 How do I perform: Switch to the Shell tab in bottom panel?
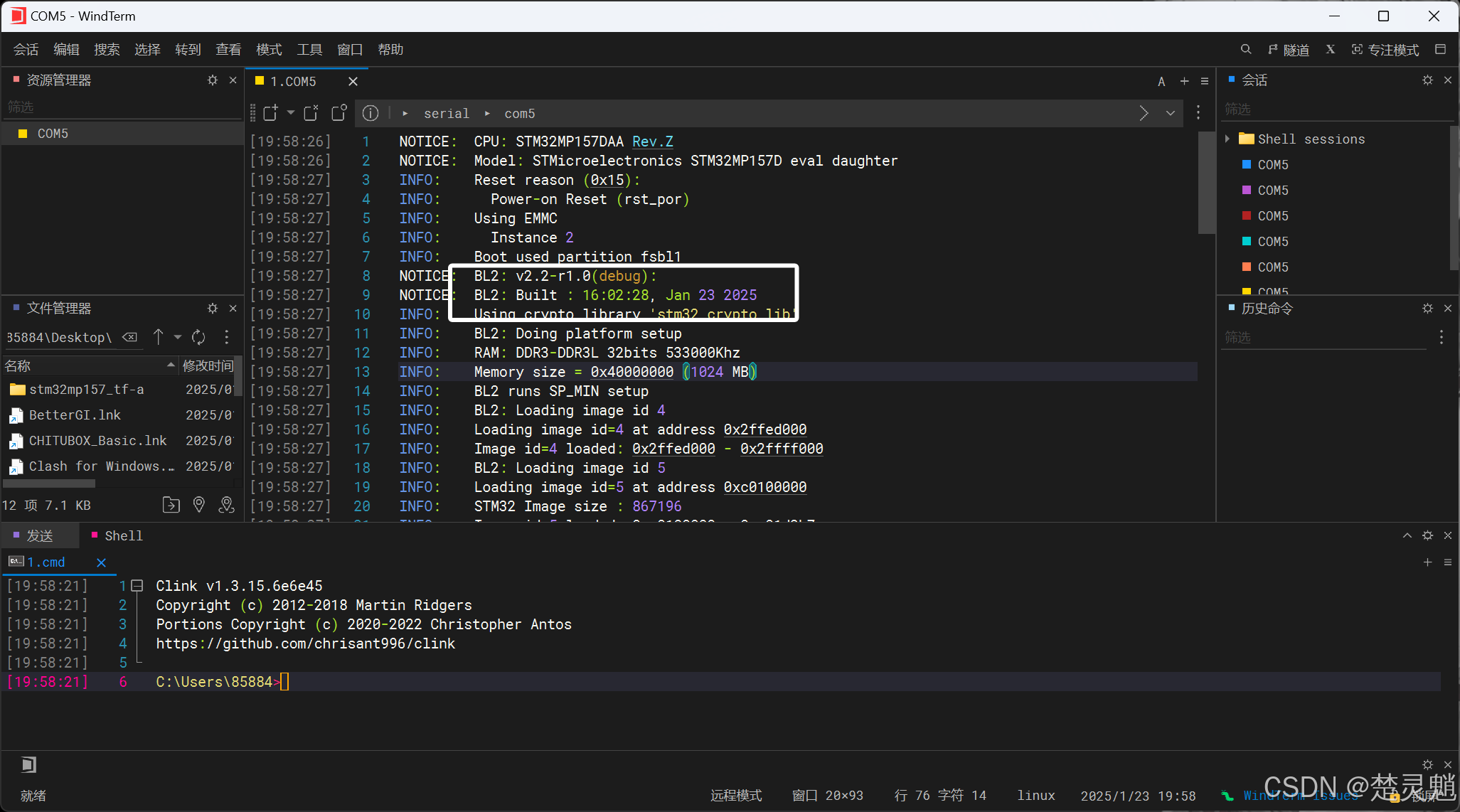[x=123, y=535]
